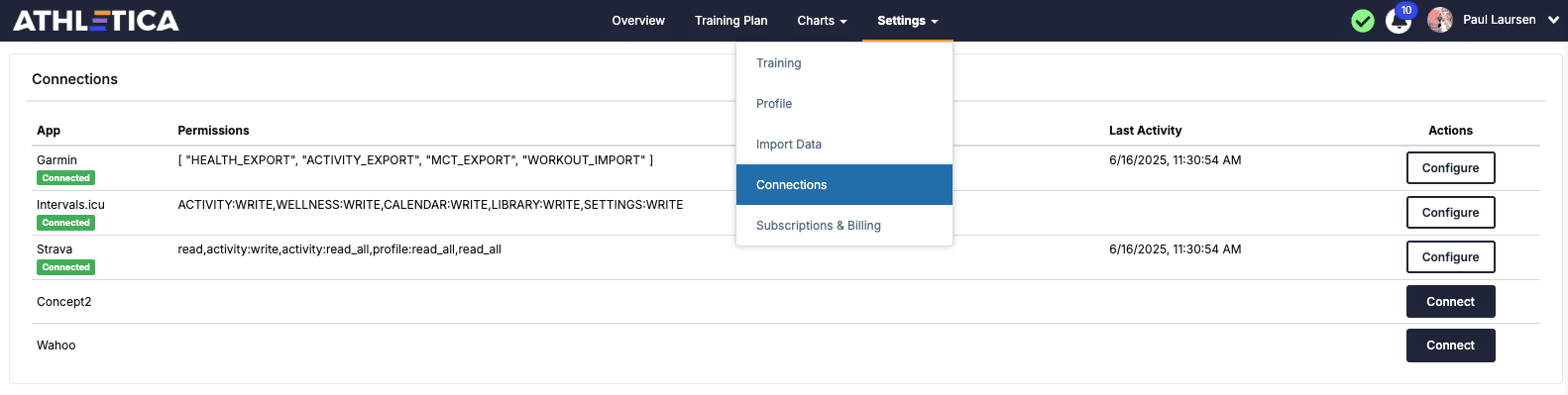Image resolution: width=1568 pixels, height=395 pixels.
Task: Expand the user menu chevron
Action: point(1553,20)
